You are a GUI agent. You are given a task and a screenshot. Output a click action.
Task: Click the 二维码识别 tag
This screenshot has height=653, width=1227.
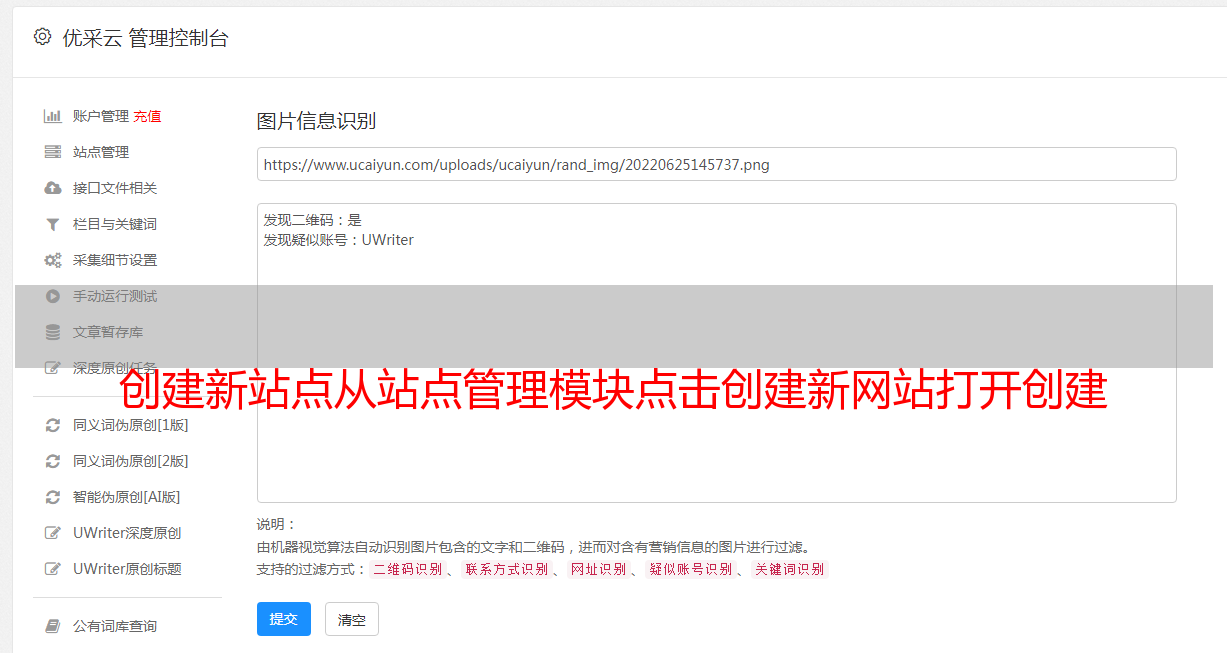pos(407,569)
